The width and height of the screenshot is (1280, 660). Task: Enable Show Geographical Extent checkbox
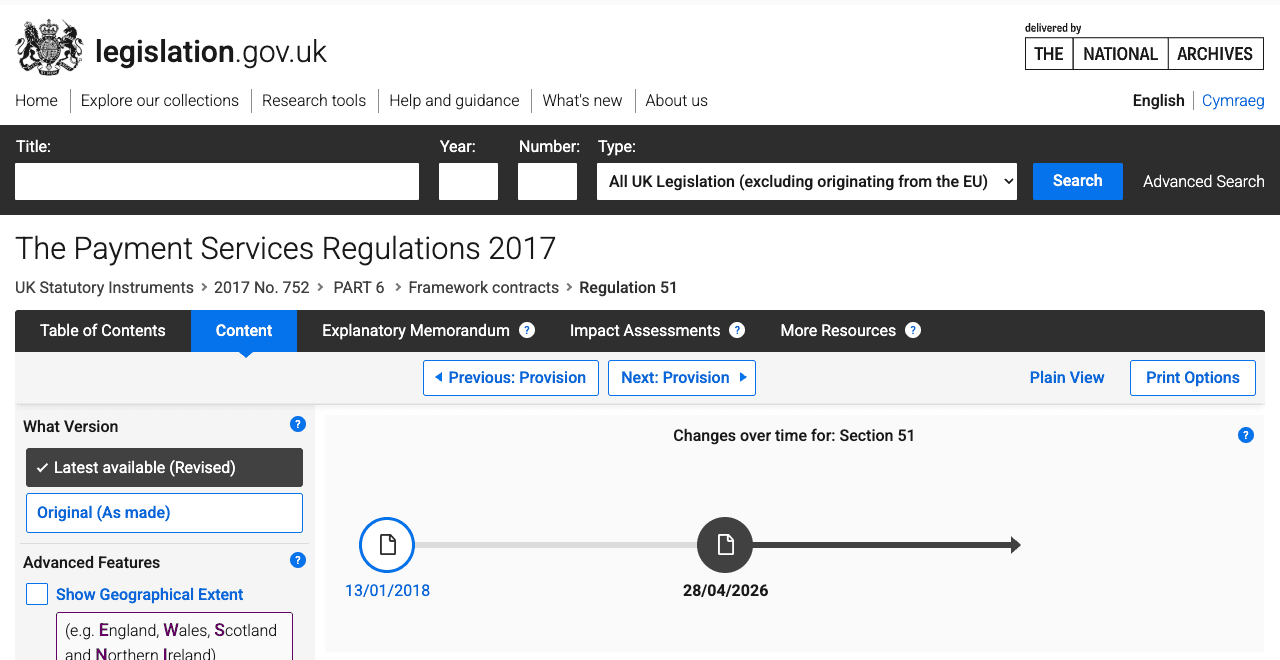37,594
